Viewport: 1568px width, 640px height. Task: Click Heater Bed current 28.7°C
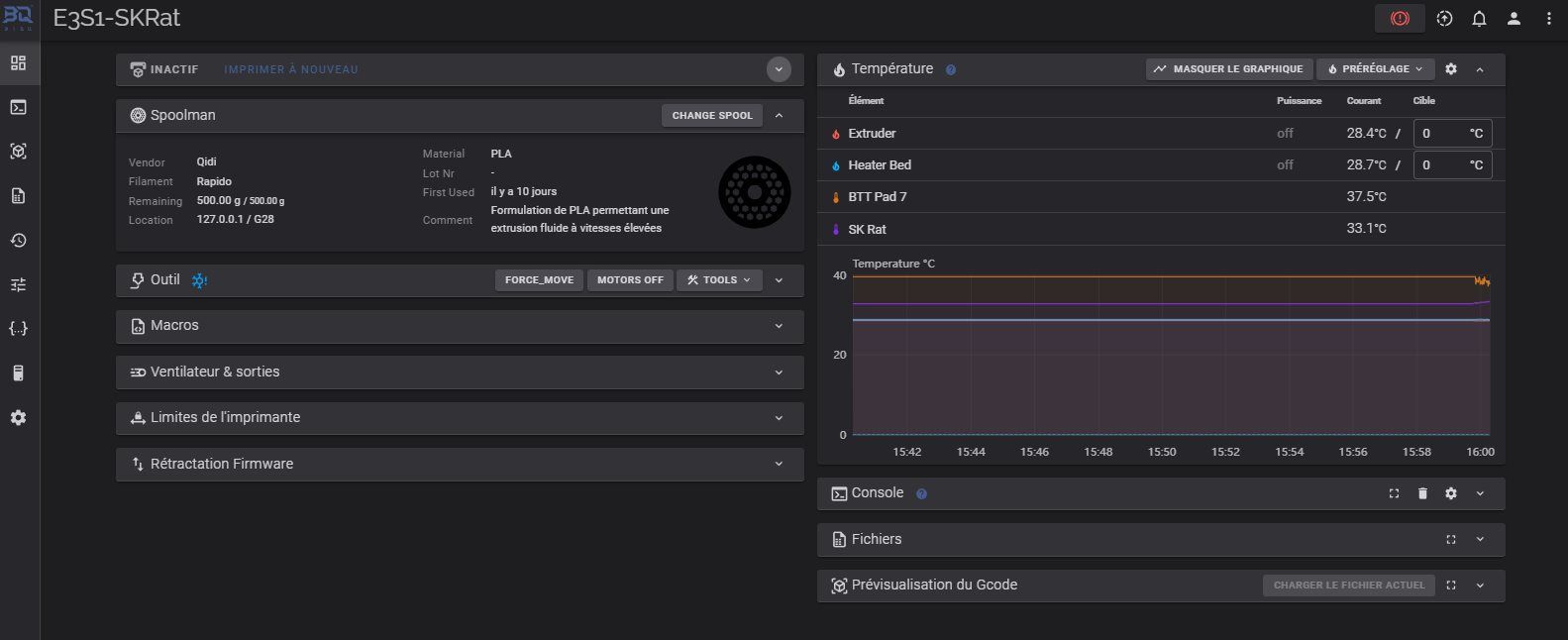tap(1366, 165)
